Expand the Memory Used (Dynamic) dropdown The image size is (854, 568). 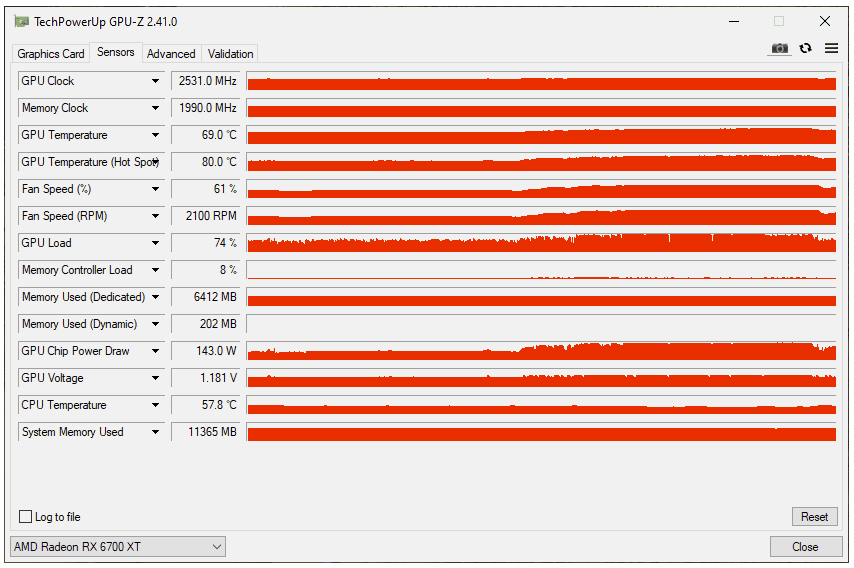pos(155,324)
